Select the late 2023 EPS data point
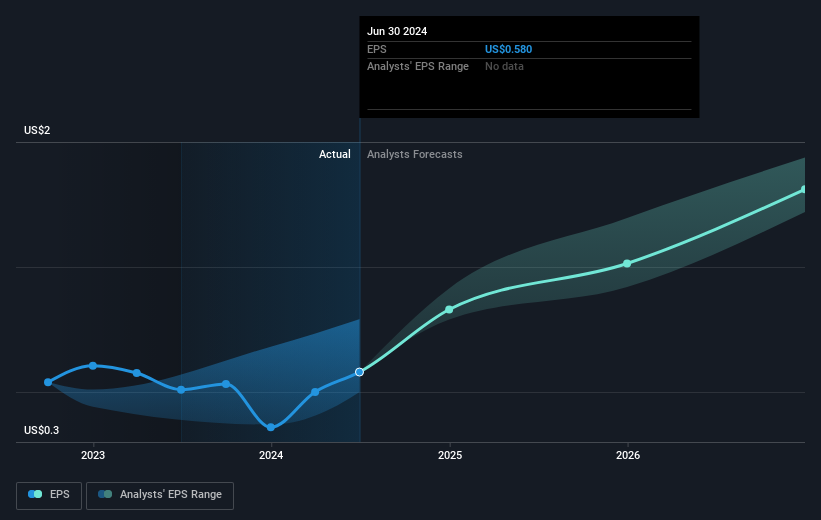 click(226, 384)
